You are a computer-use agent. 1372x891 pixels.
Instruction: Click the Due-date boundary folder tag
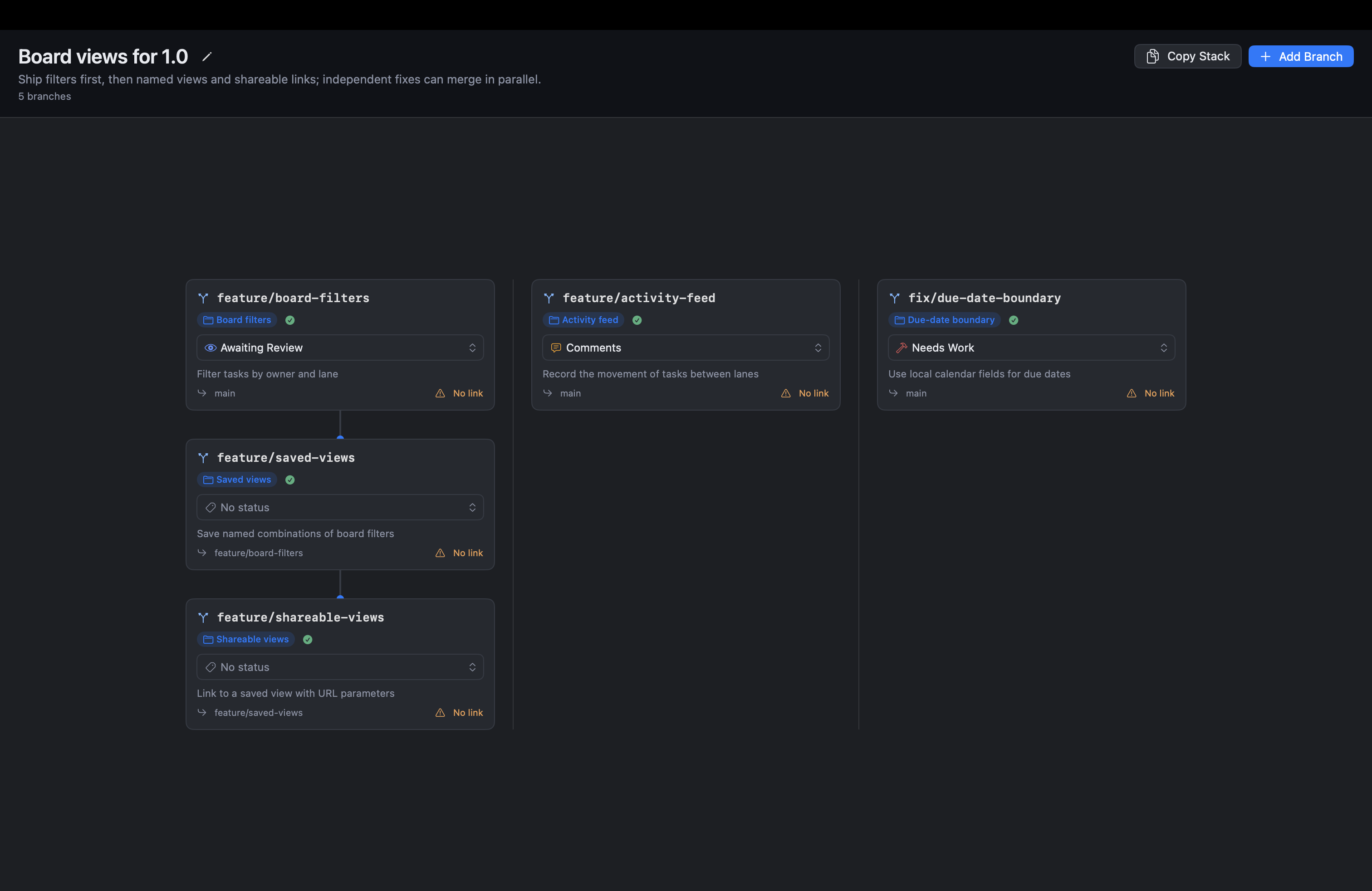coord(944,320)
